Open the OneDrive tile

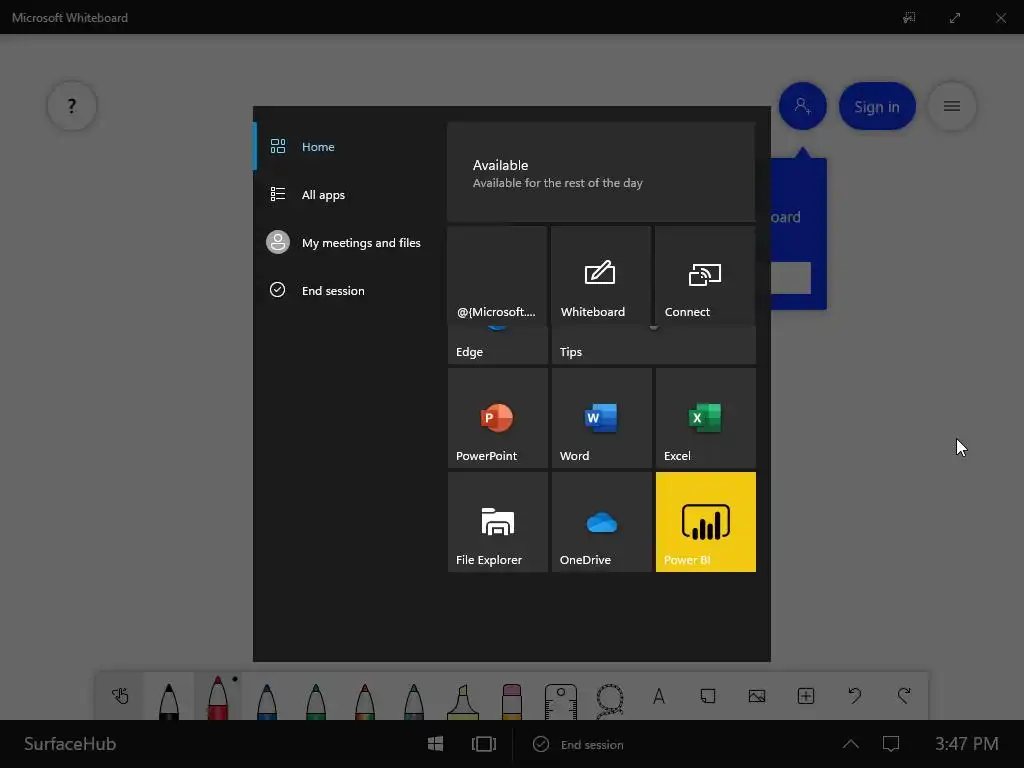pos(601,522)
